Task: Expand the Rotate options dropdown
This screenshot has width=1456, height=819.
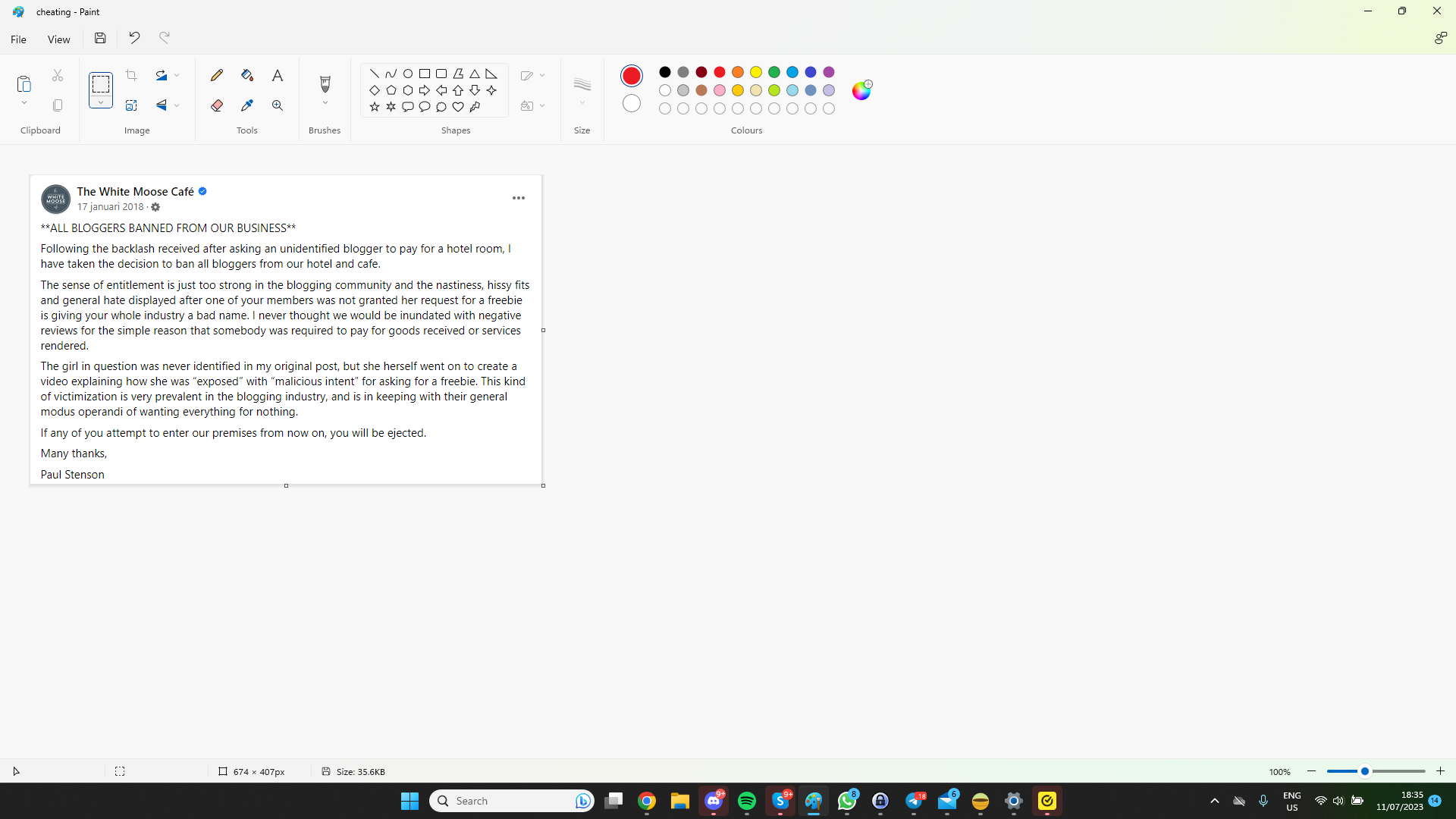Action: [x=177, y=75]
